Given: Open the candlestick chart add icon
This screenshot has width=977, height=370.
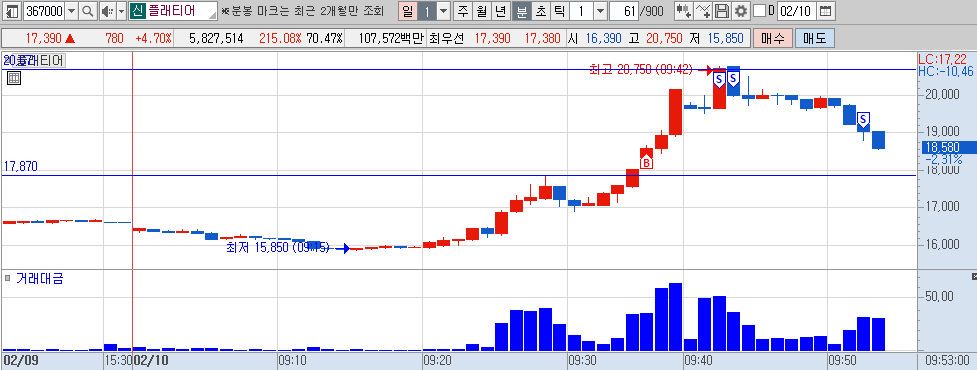Looking at the screenshot, I should pyautogui.click(x=684, y=11).
